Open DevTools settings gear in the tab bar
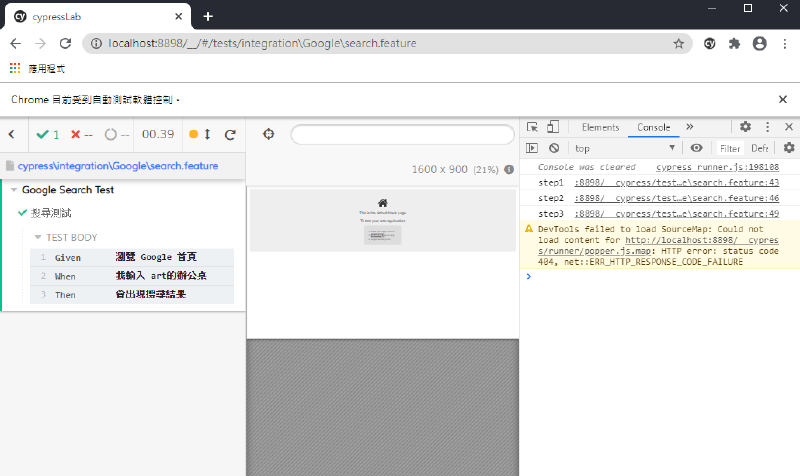The image size is (800, 476). tap(745, 127)
